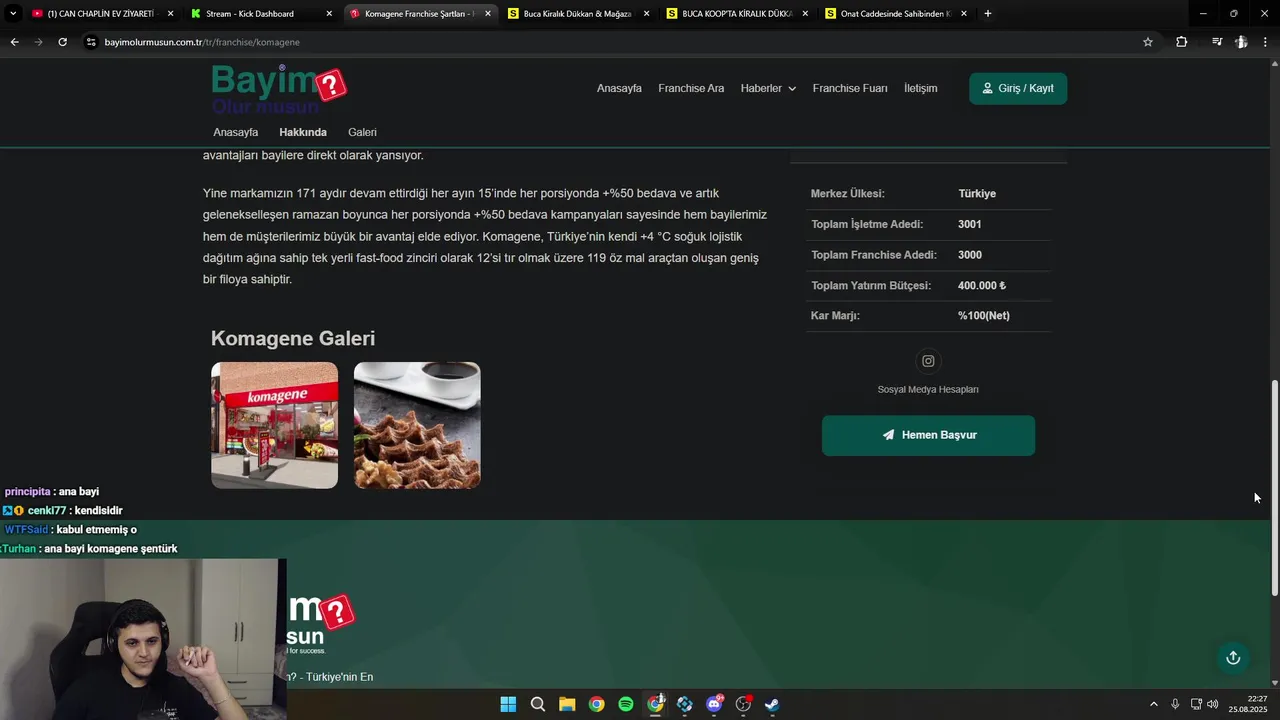
Task: Open File Explorer from the taskbar
Action: [567, 704]
